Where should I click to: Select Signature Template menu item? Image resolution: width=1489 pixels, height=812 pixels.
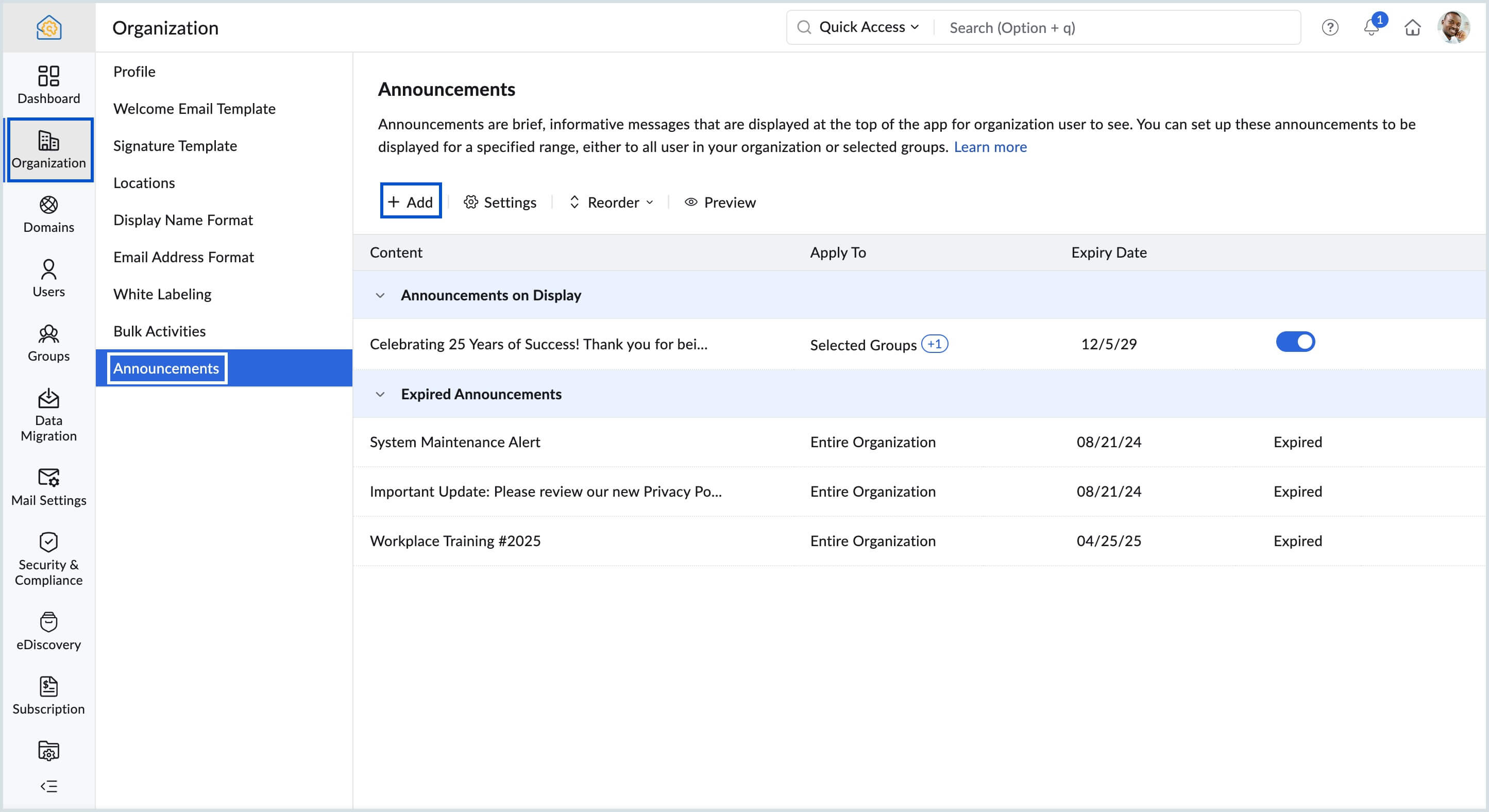(x=175, y=146)
